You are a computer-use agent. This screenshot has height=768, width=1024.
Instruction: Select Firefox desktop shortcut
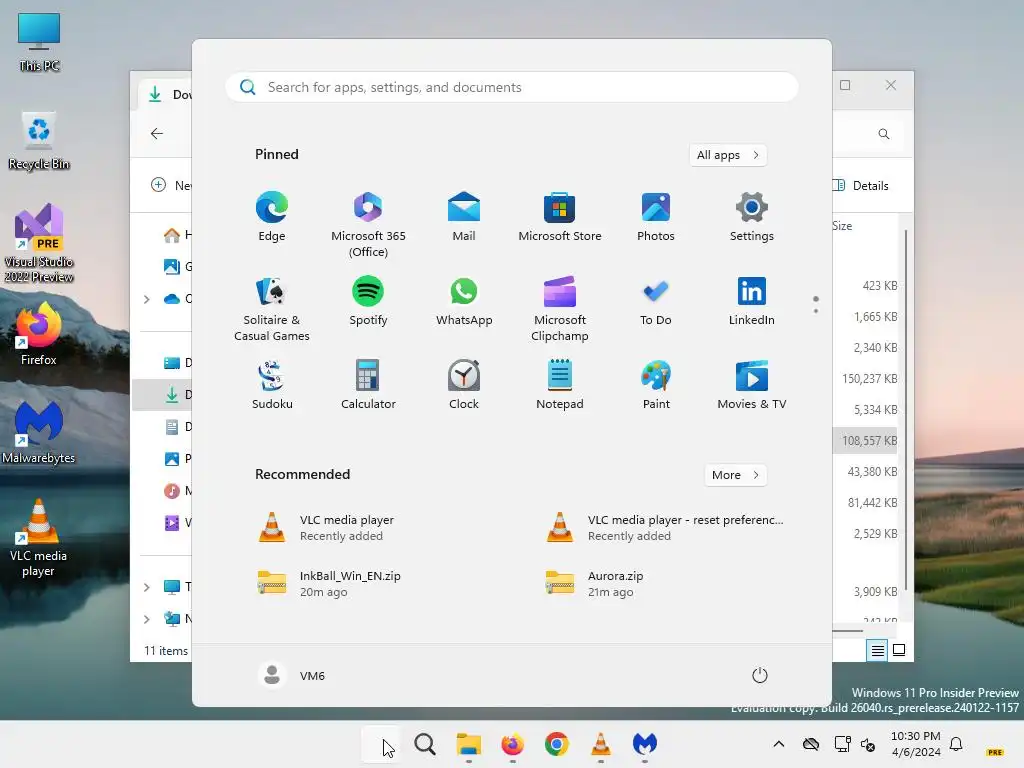click(39, 334)
